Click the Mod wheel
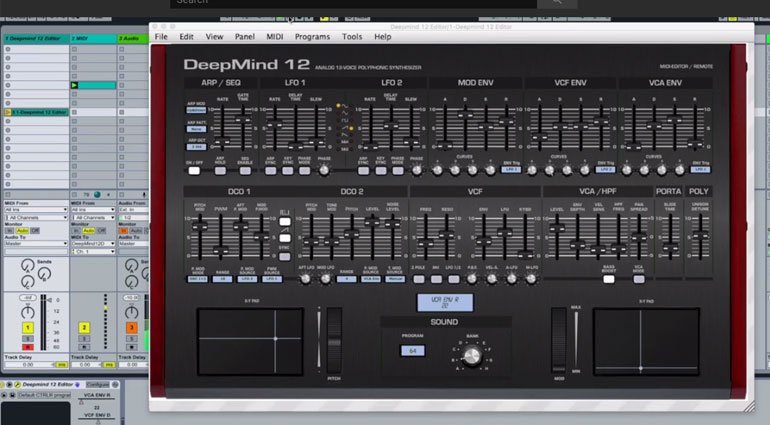Image resolution: width=770 pixels, height=425 pixels. (x=559, y=340)
